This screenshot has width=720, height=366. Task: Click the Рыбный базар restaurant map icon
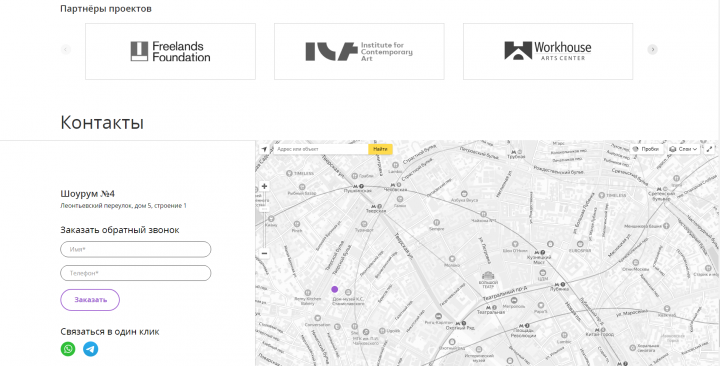click(302, 187)
